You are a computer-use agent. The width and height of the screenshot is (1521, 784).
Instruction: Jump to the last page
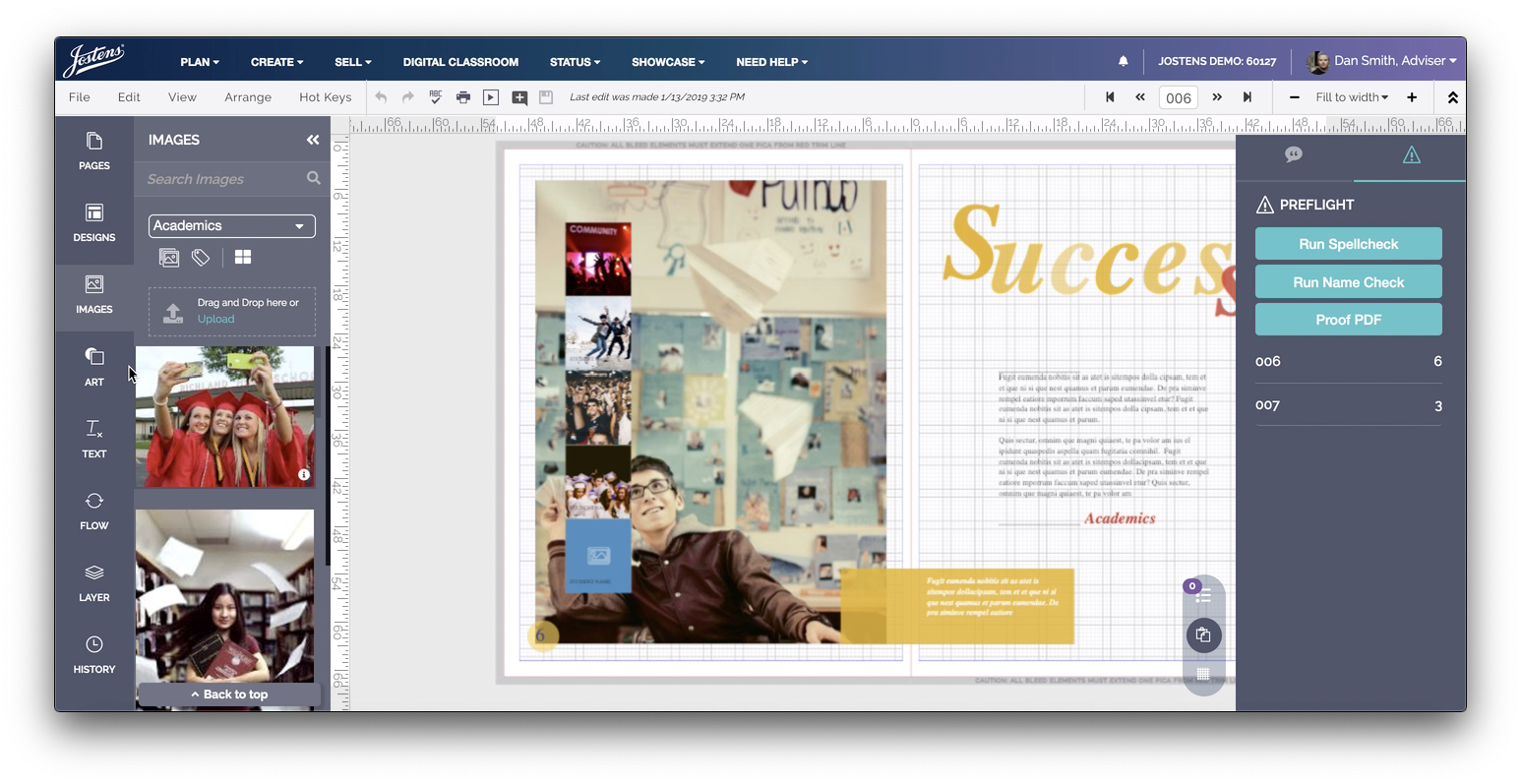(x=1247, y=97)
